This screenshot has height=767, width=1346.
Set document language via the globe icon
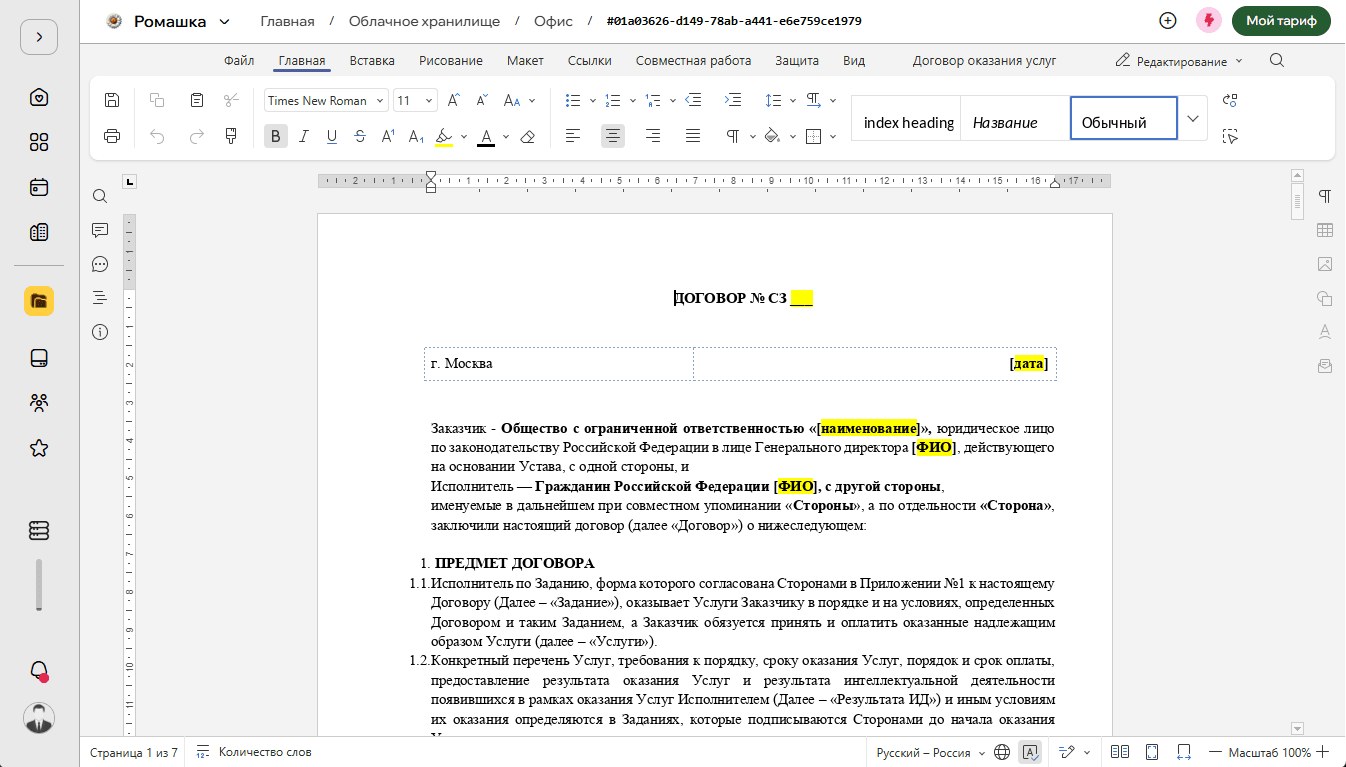pos(1003,752)
